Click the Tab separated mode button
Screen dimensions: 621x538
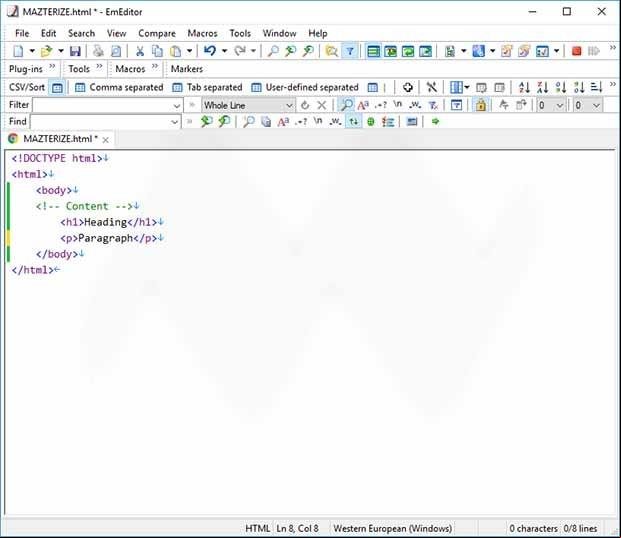207,87
